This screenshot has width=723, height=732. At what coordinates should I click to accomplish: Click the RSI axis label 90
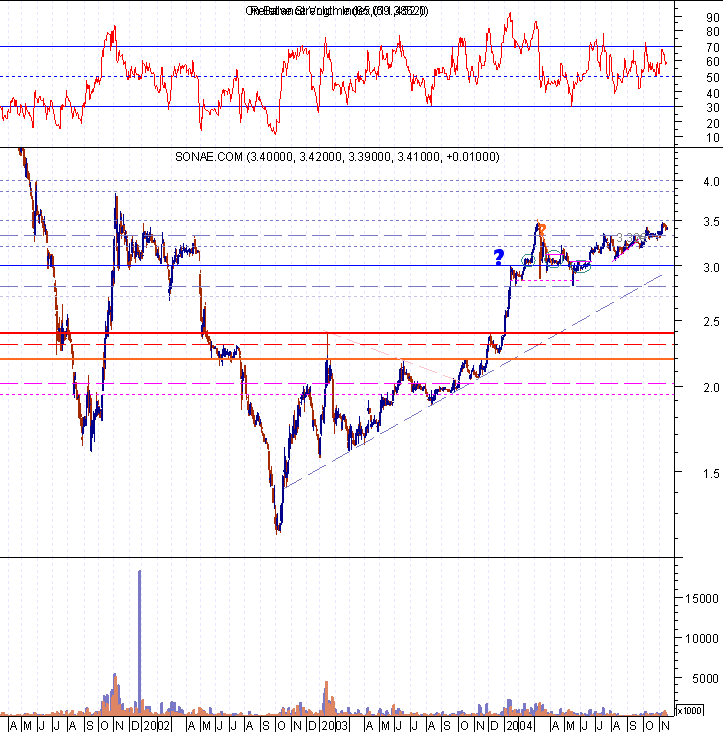(712, 18)
